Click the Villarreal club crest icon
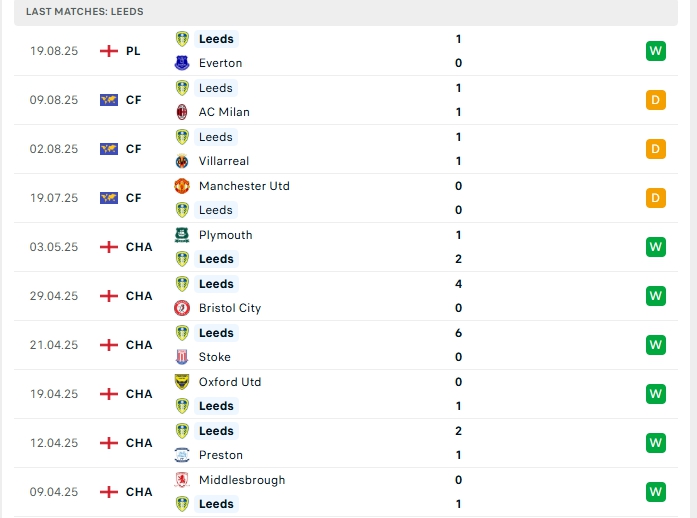This screenshot has width=697, height=518. [x=182, y=161]
